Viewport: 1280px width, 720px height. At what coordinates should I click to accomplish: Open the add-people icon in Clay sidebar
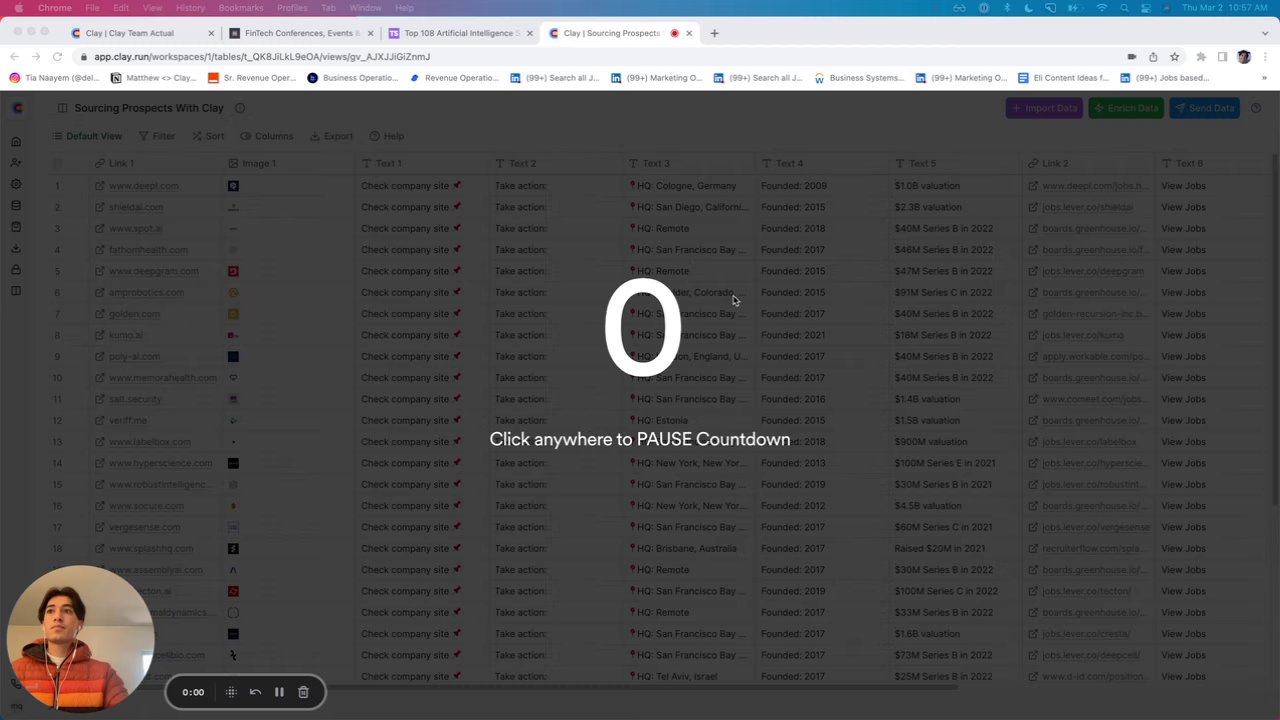tap(16, 162)
